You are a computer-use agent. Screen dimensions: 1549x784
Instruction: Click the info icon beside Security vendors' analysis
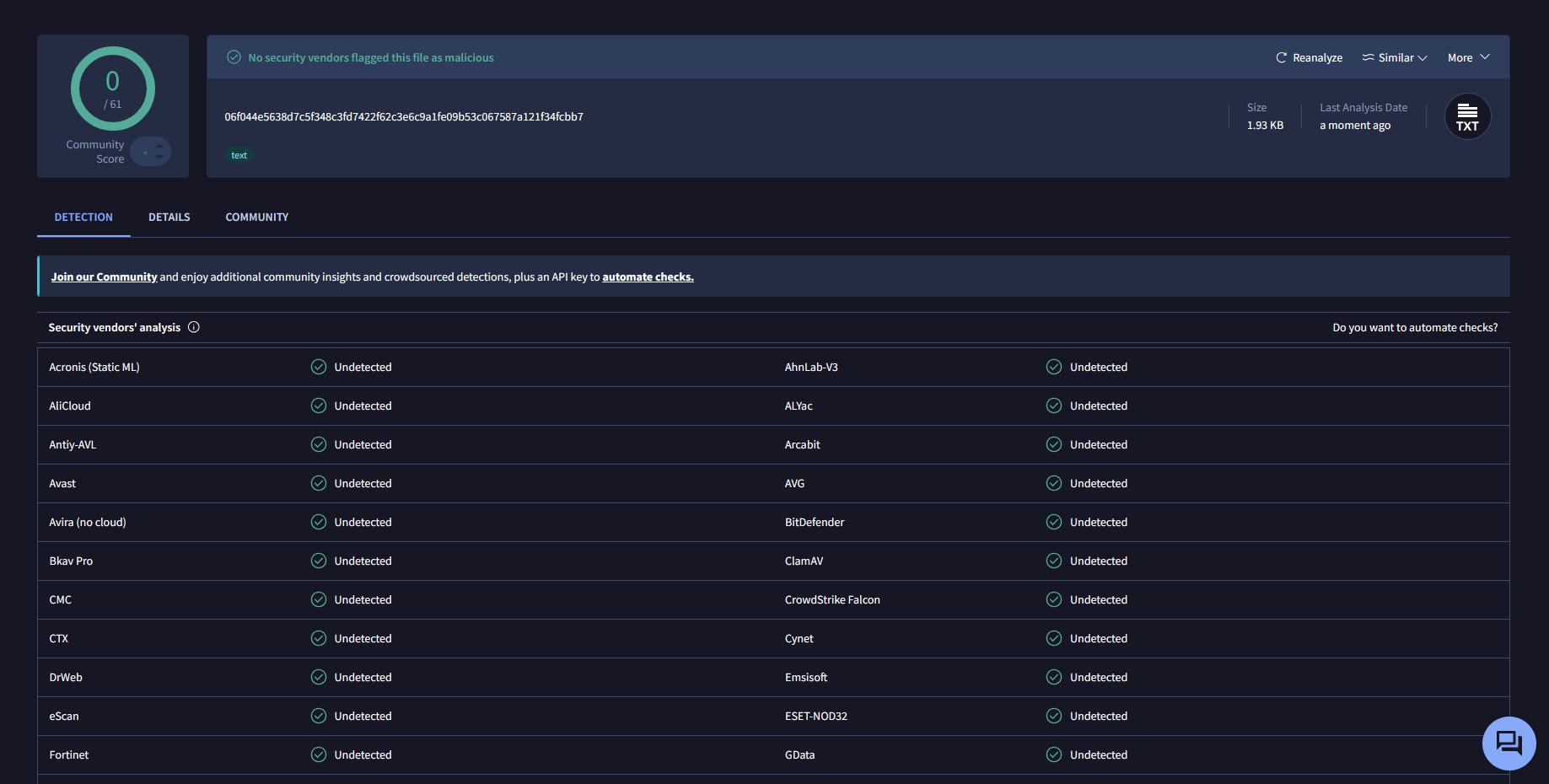194,327
